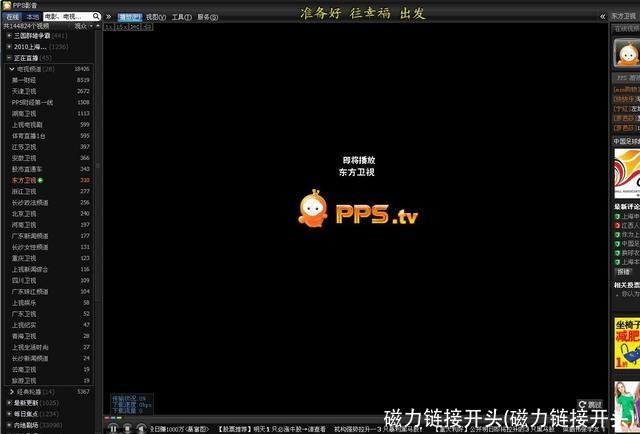Expand the 2010上海 category
640x434 pixels.
[9, 46]
